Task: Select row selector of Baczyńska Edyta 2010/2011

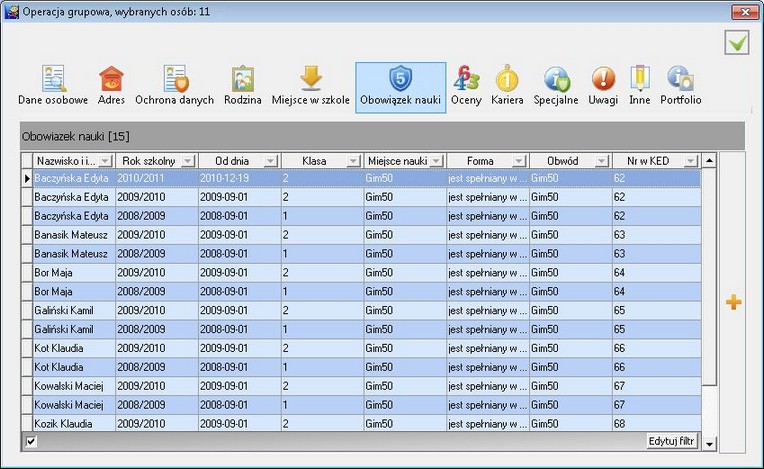Action: [27, 178]
